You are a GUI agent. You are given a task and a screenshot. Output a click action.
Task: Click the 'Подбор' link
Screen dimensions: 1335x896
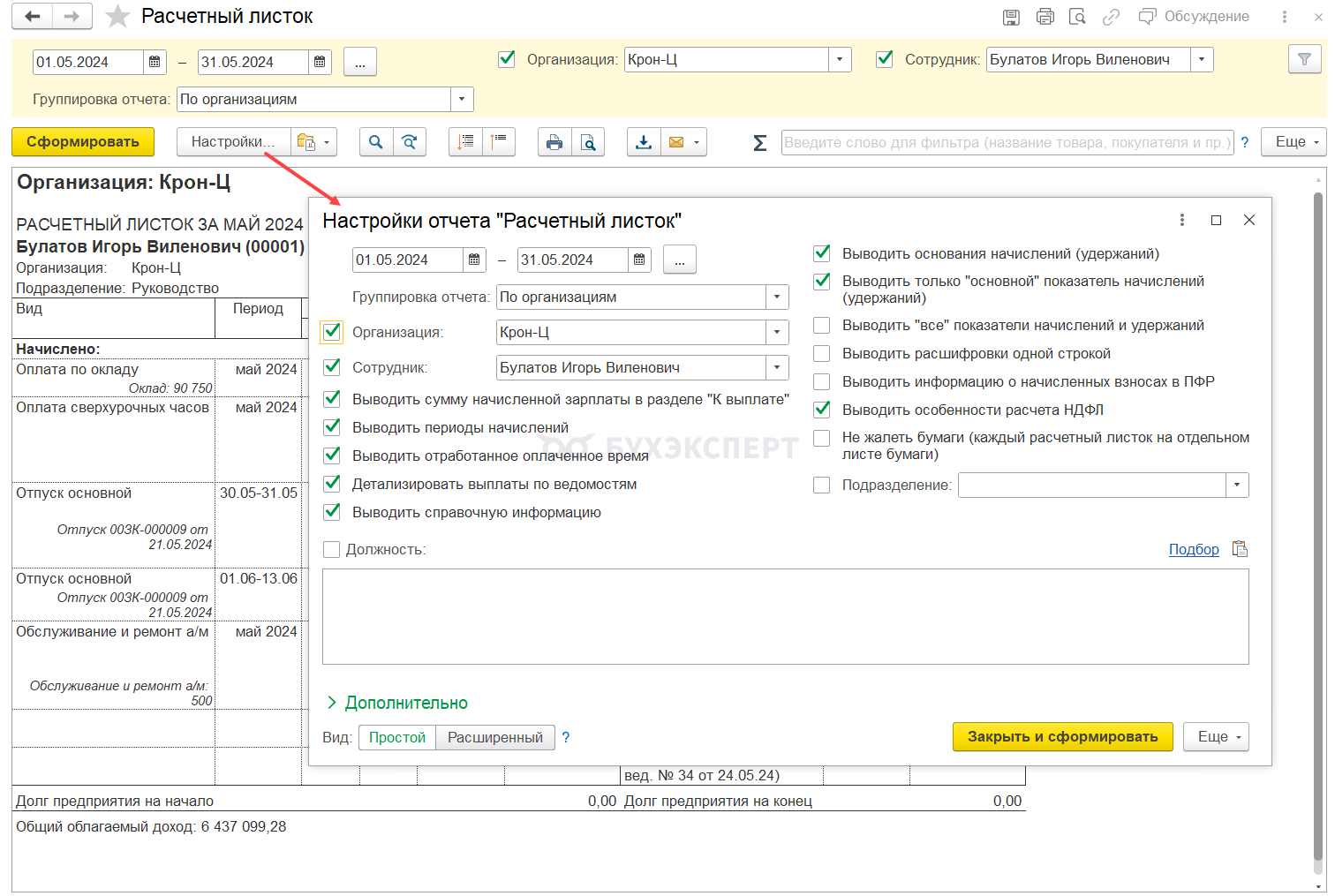(x=1193, y=549)
